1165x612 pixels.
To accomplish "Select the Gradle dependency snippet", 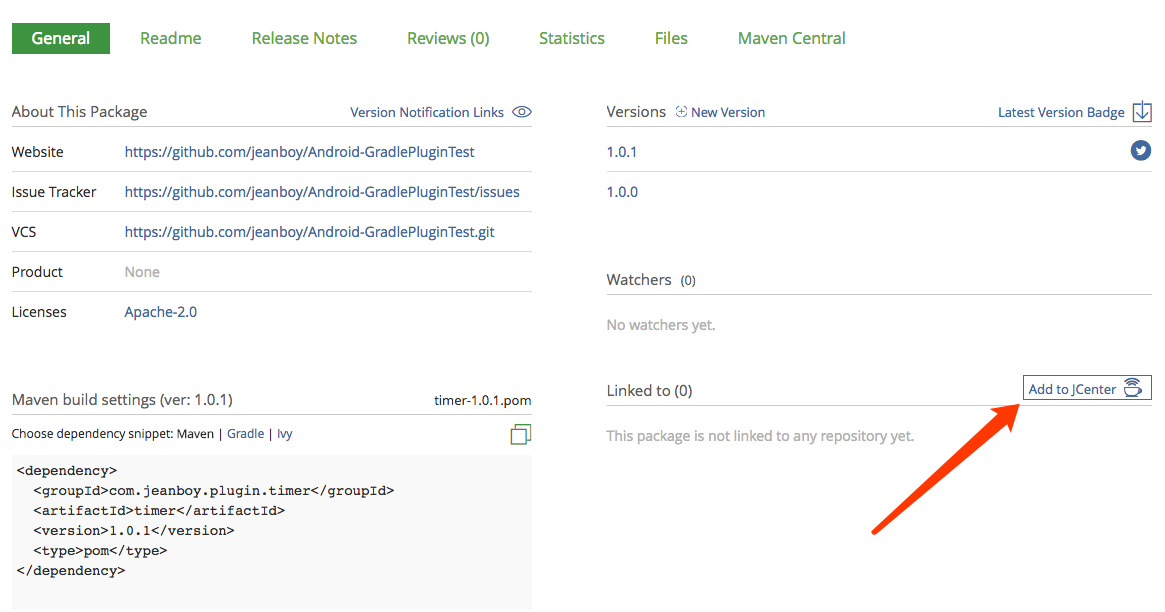I will (245, 434).
